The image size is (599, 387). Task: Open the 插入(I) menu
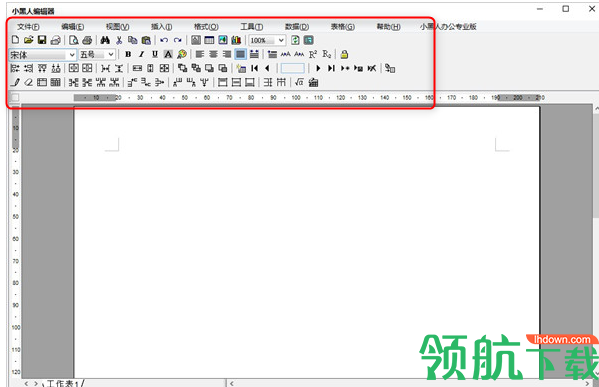[162, 27]
